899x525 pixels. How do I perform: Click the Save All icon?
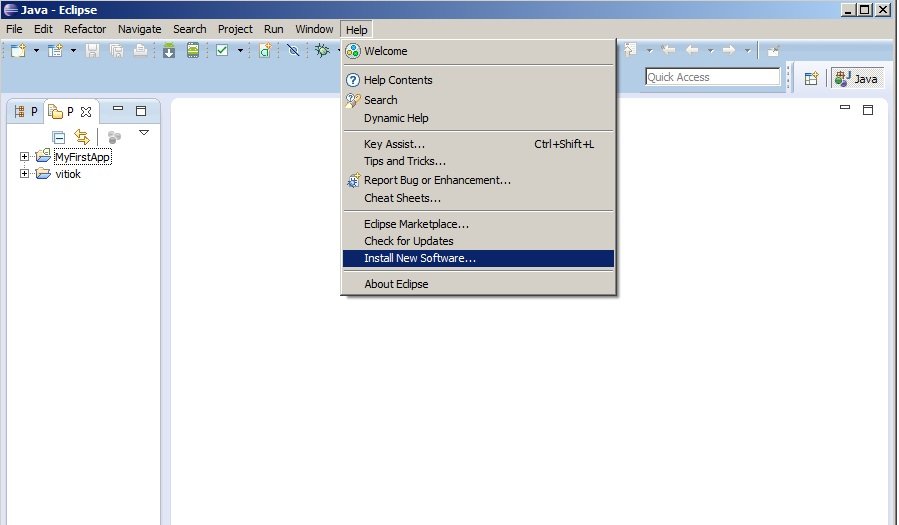[x=116, y=50]
